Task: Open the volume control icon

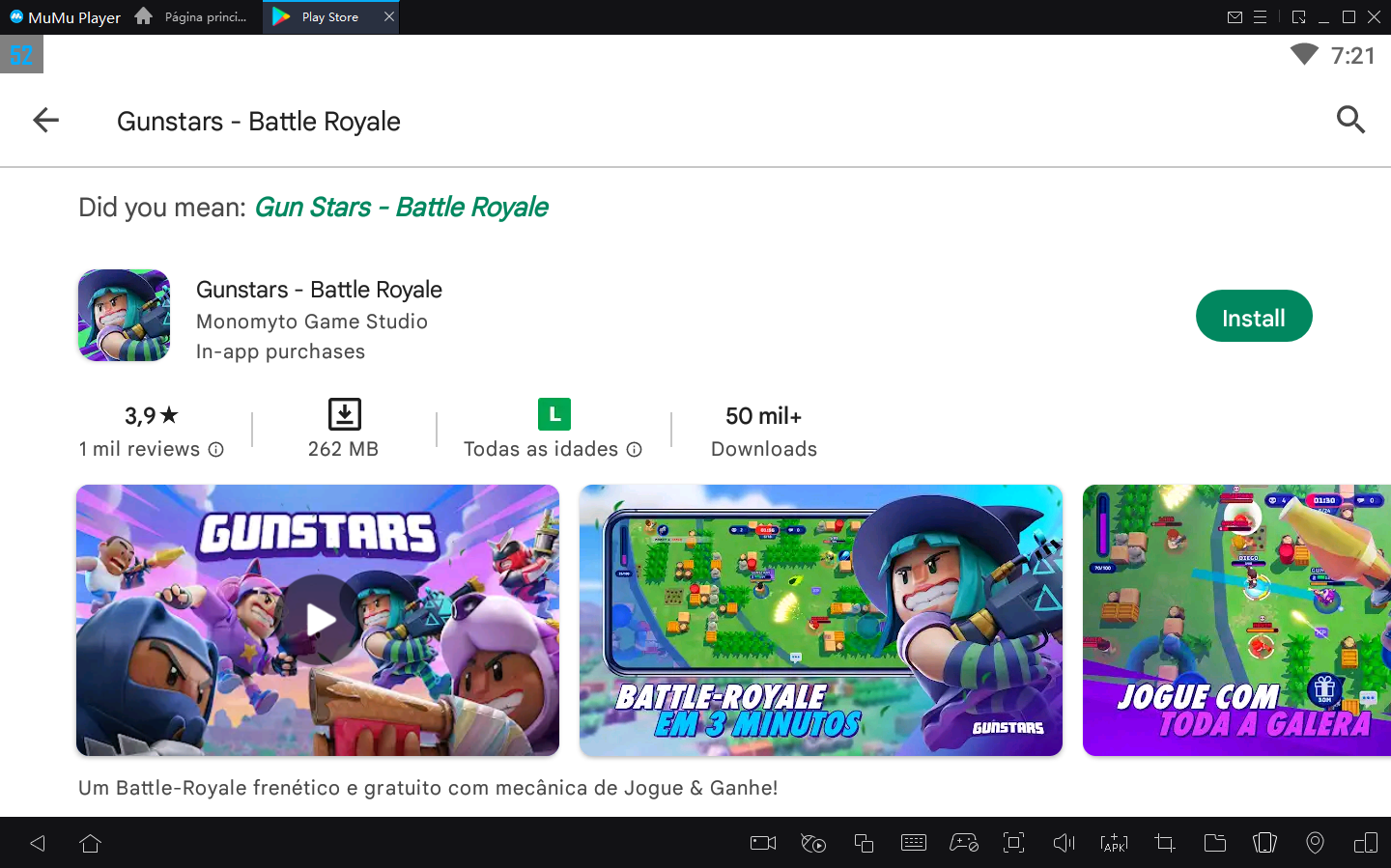Action: coord(1064,843)
